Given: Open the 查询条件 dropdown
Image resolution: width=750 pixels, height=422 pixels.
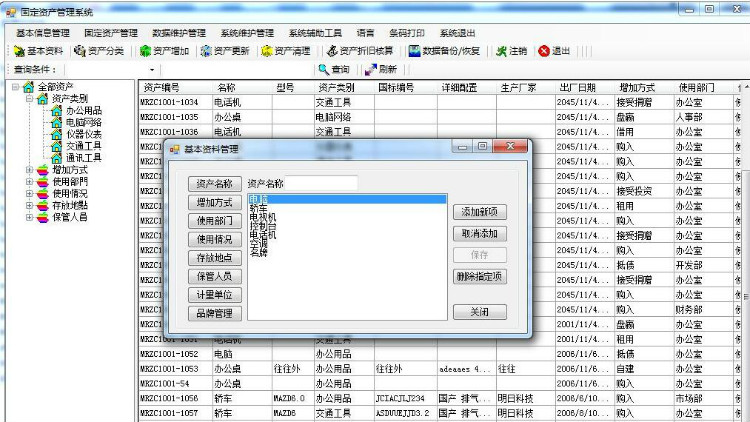Looking at the screenshot, I should click(x=152, y=70).
